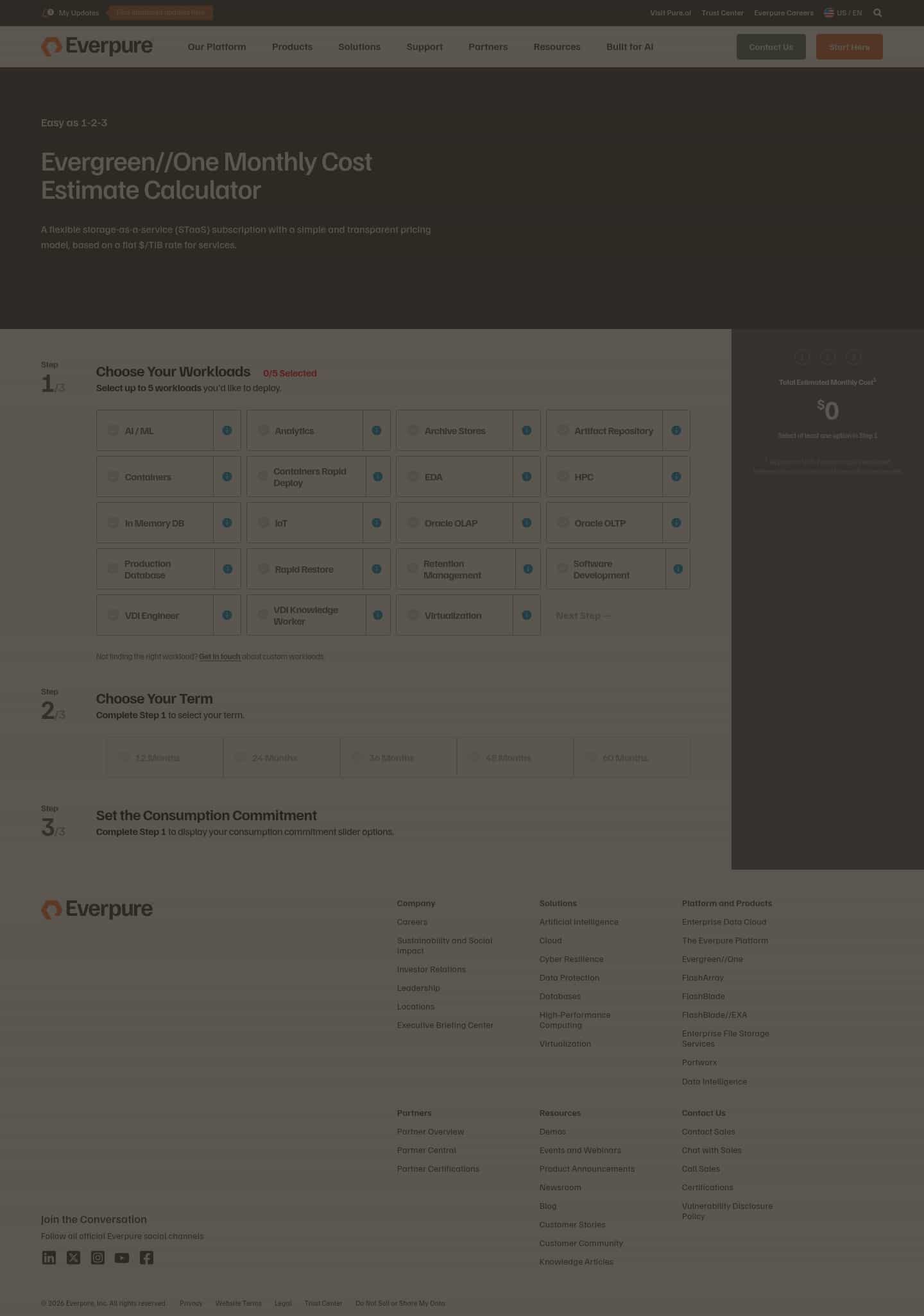
Task: Show info for Production Database workload
Action: tap(228, 569)
